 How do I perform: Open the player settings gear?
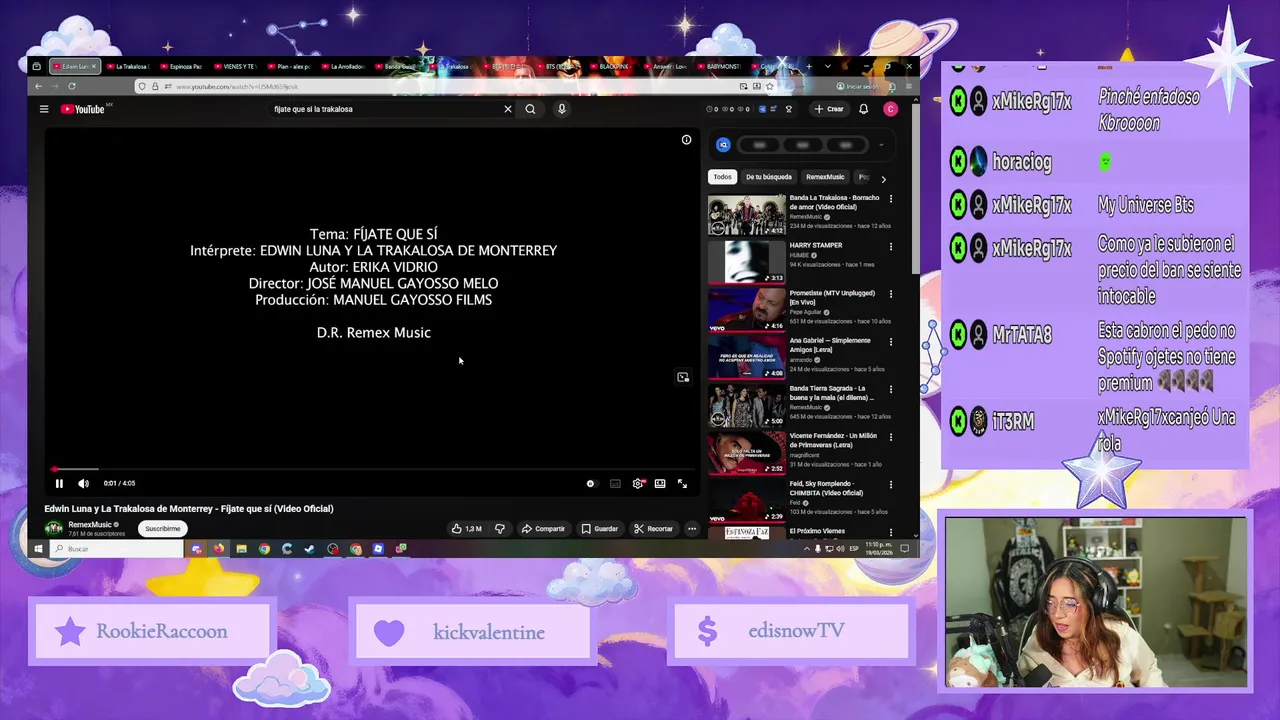click(638, 484)
